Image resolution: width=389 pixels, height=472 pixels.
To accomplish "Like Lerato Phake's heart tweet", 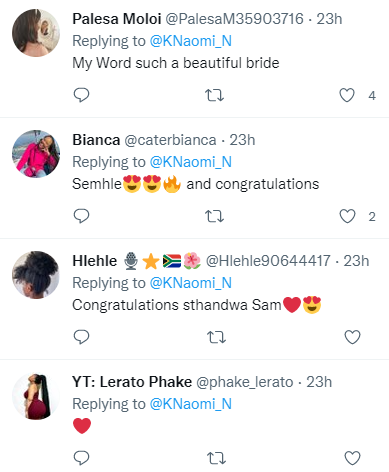I will point(352,458).
